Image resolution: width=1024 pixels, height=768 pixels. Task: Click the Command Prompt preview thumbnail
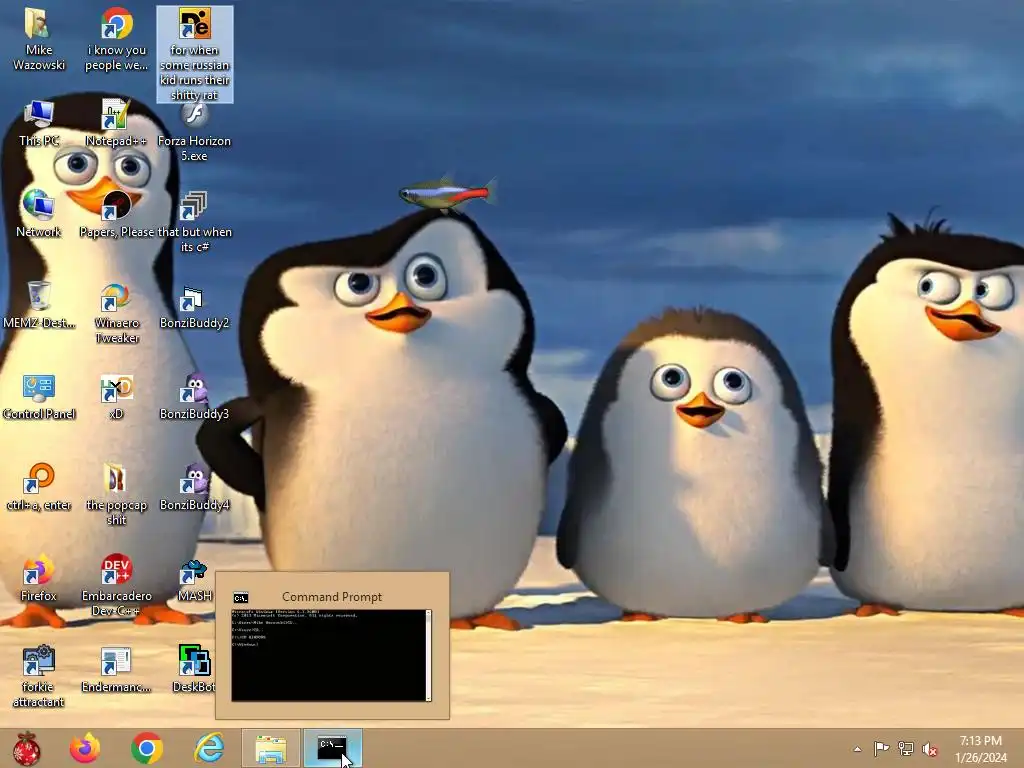click(x=332, y=656)
